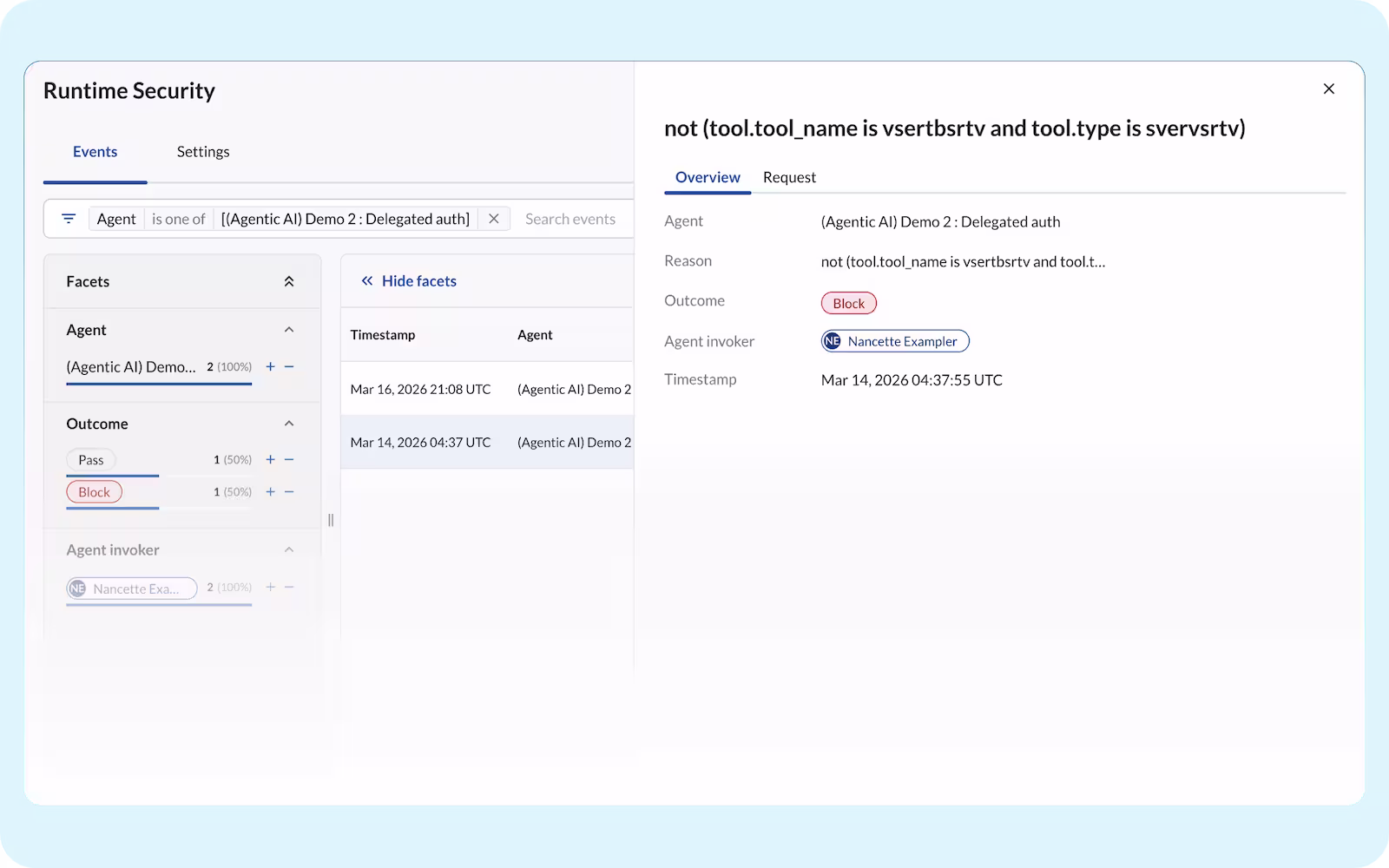This screenshot has width=1389, height=868.
Task: Switch to the Settings tab
Action: pyautogui.click(x=202, y=151)
